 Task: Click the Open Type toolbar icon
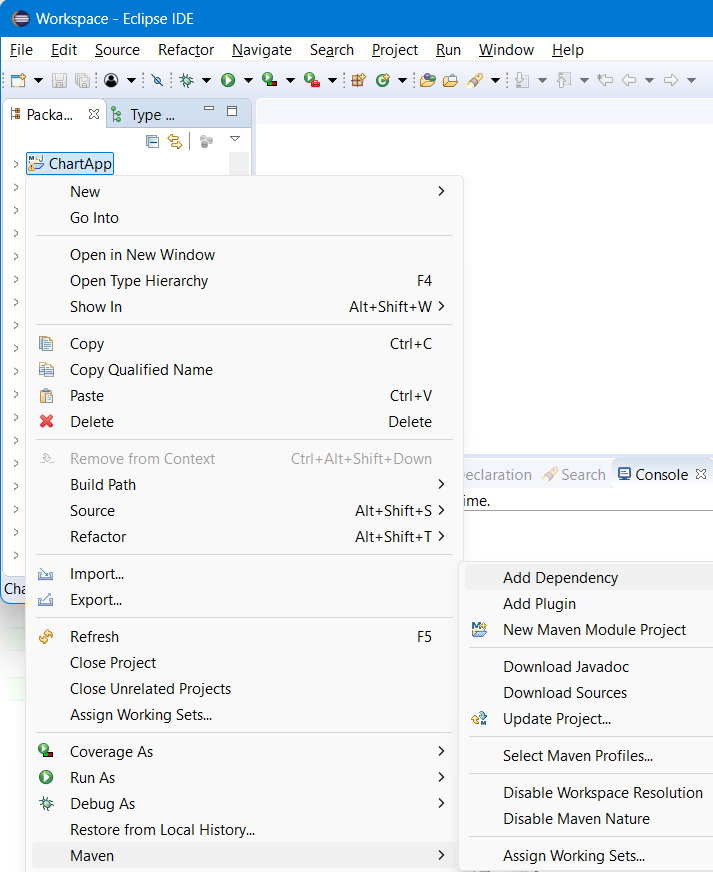click(428, 81)
